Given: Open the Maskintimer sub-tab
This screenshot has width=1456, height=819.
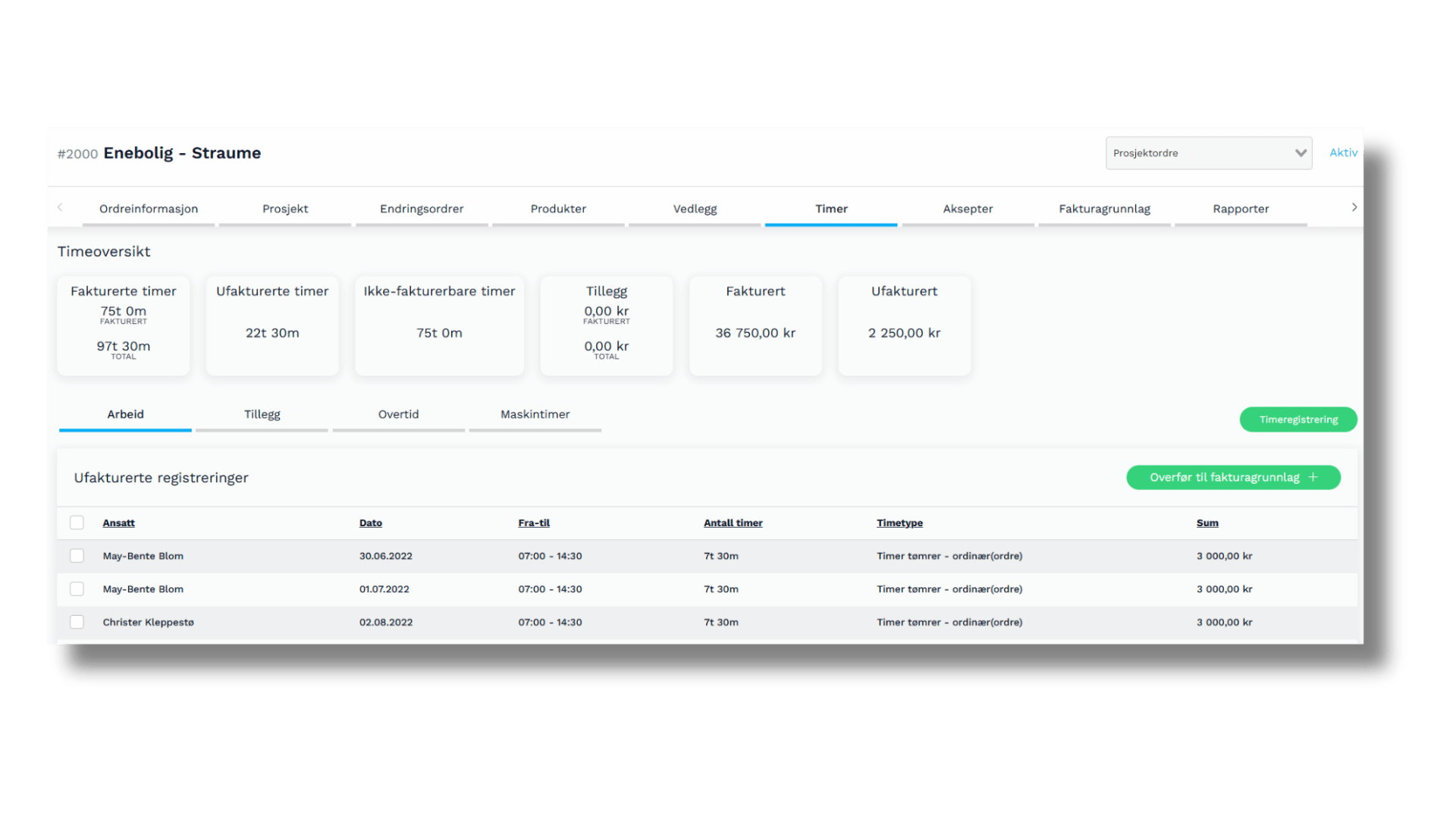Looking at the screenshot, I should (x=535, y=414).
